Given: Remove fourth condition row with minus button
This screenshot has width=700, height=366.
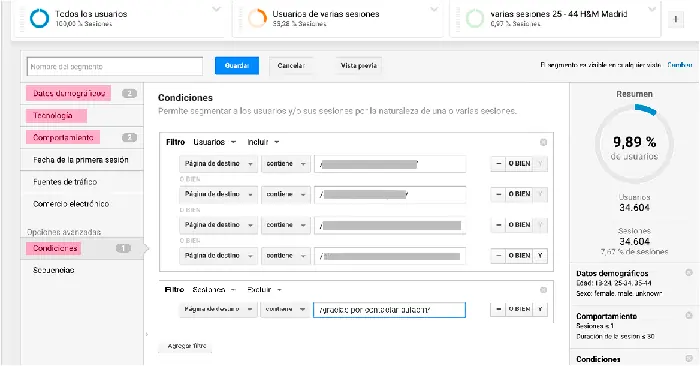Looking at the screenshot, I should (x=498, y=256).
